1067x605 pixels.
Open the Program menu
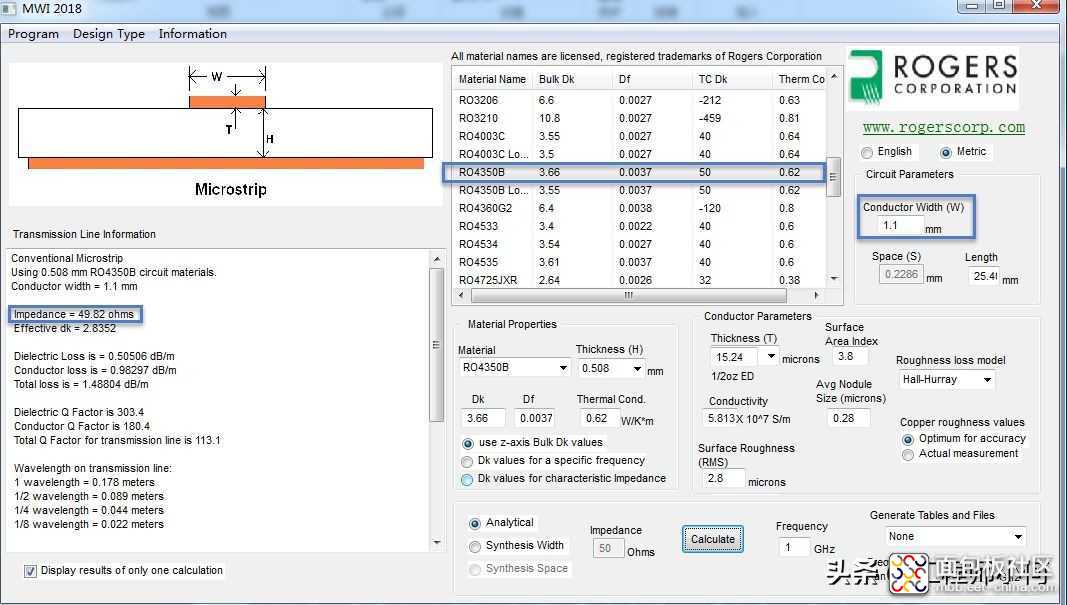click(x=33, y=34)
